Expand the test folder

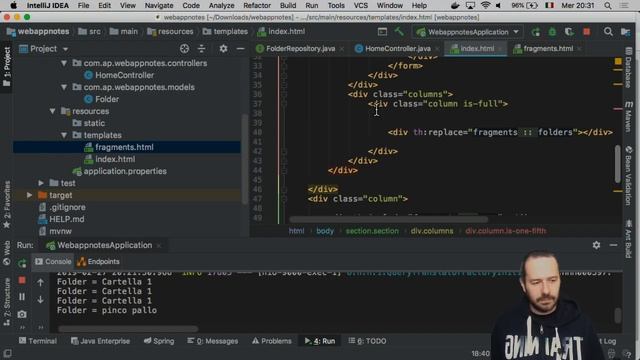[x=41, y=183]
